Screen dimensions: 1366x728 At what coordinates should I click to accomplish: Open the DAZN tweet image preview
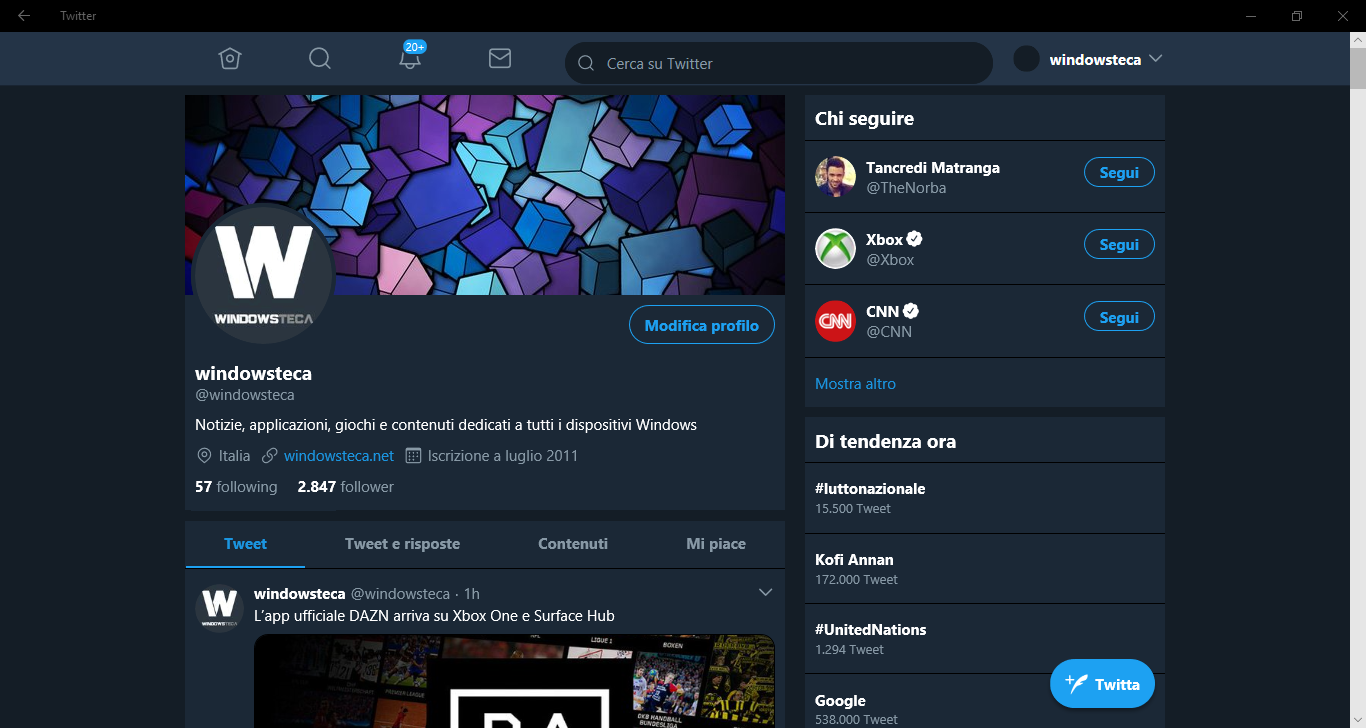pyautogui.click(x=514, y=681)
